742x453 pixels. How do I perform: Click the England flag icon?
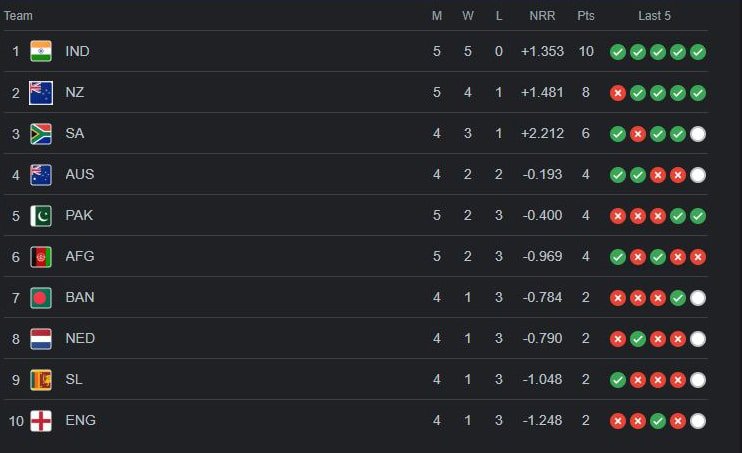coord(41,420)
